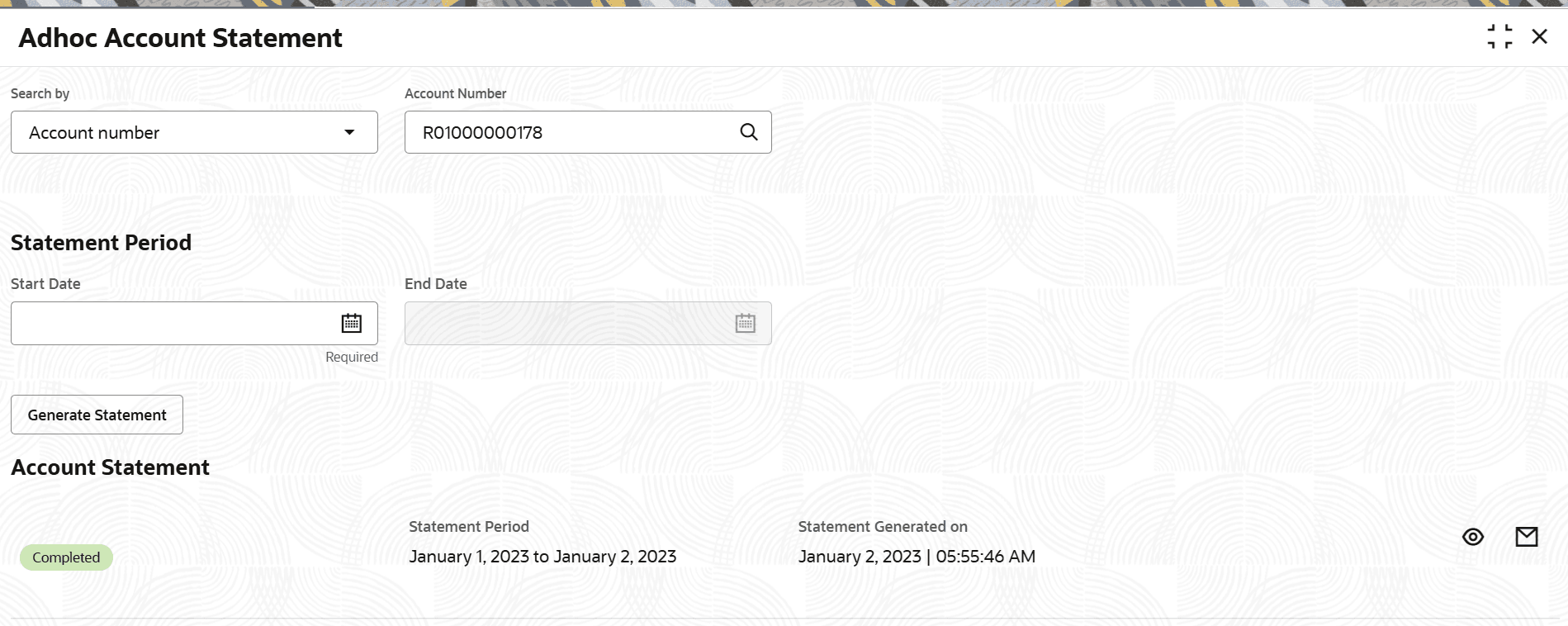Click the Account Statement section heading

click(x=110, y=467)
